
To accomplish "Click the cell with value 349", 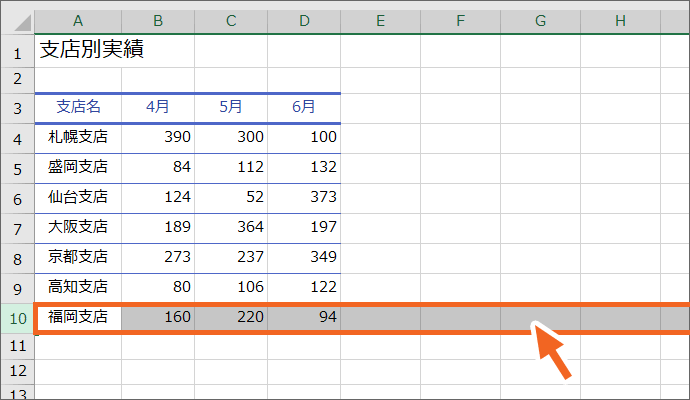I will pyautogui.click(x=304, y=258).
